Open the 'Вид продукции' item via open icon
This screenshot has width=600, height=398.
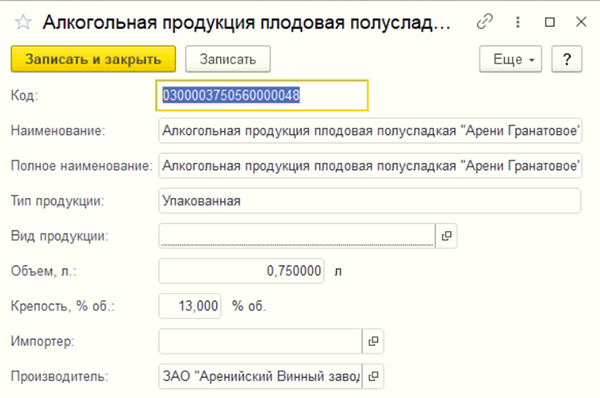[446, 236]
